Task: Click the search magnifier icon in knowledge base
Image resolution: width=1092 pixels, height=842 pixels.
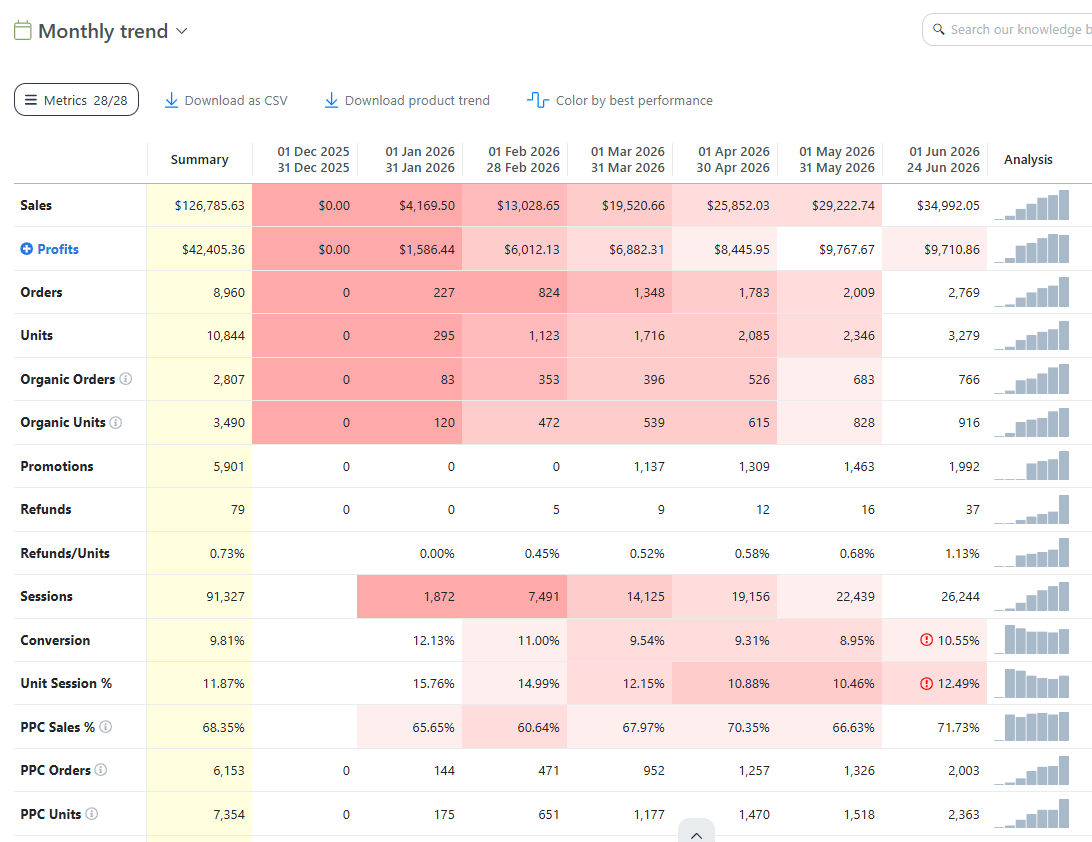Action: coord(939,29)
